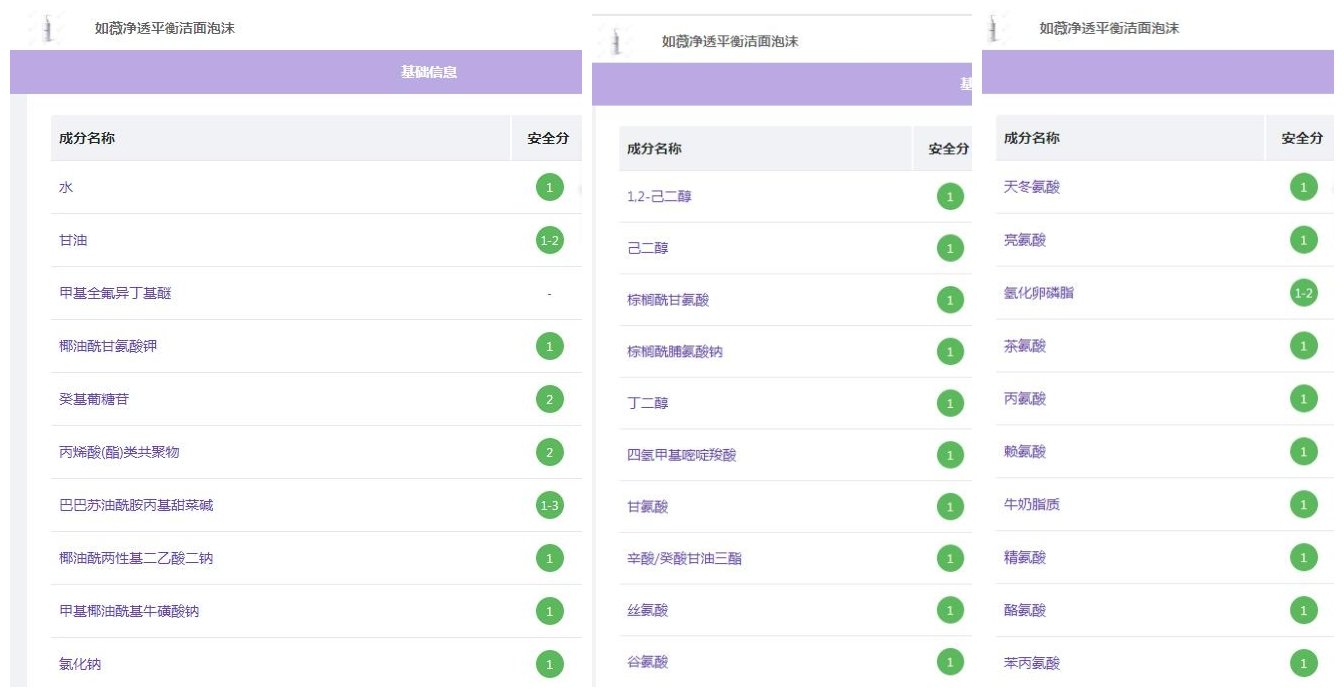
Task: Click the 1-3 safety badge for 巴巴苏油酰胺丙基甜菜碱
Action: tap(549, 505)
